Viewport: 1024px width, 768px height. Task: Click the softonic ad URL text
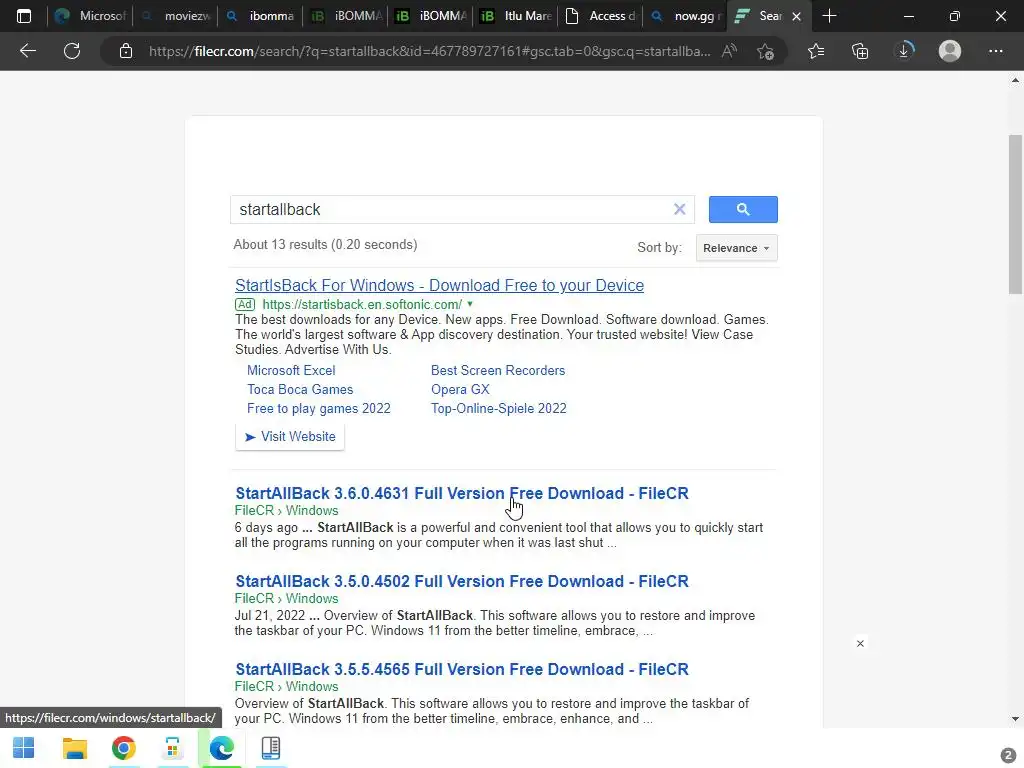(x=362, y=304)
